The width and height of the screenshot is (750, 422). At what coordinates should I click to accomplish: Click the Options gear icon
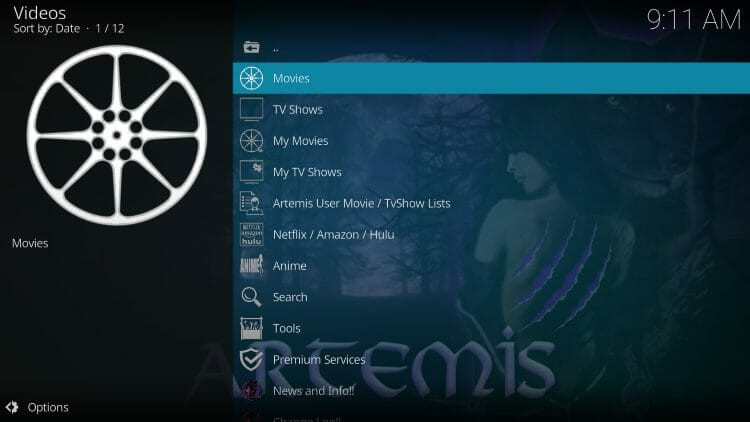(x=12, y=407)
